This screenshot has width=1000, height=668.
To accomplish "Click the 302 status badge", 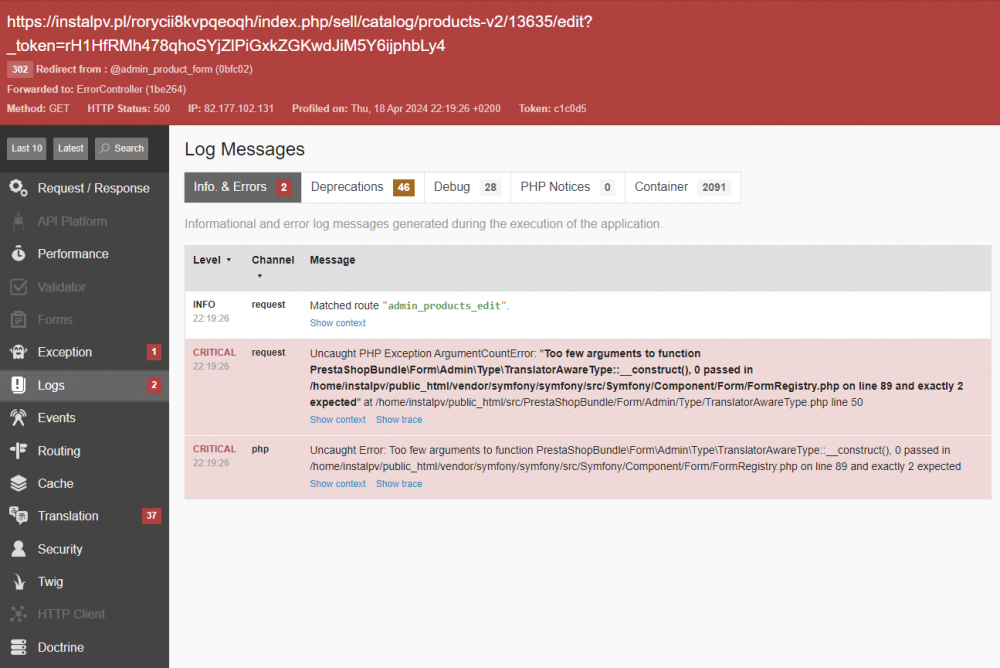I will [x=20, y=69].
